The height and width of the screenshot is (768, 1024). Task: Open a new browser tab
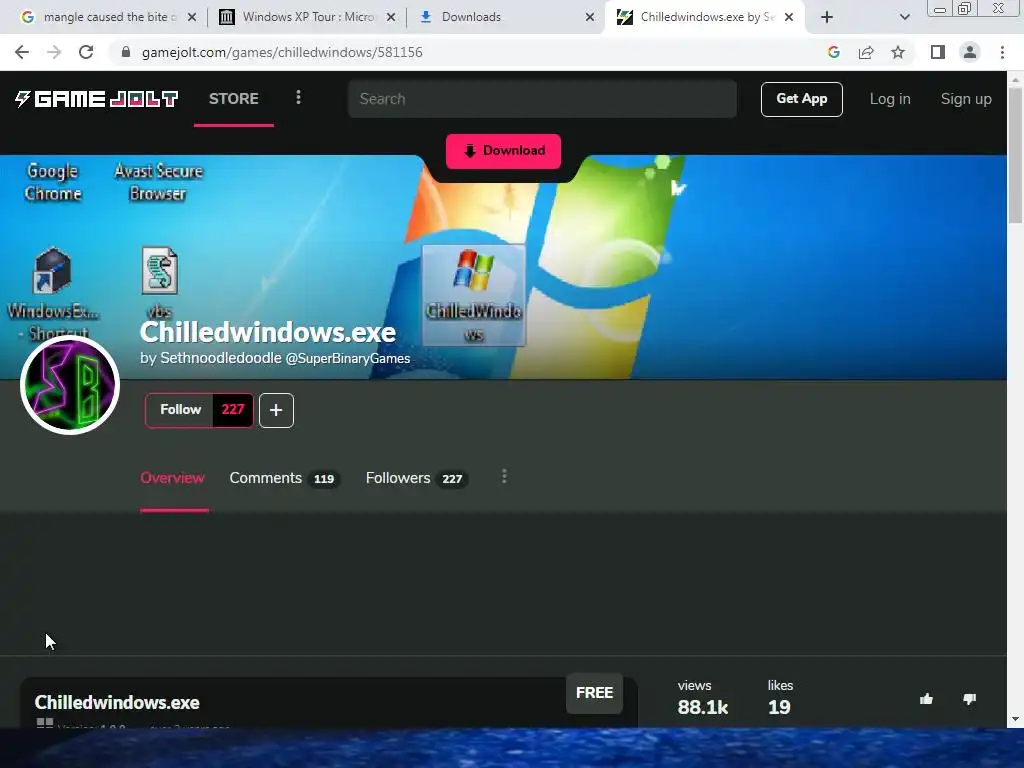(827, 17)
